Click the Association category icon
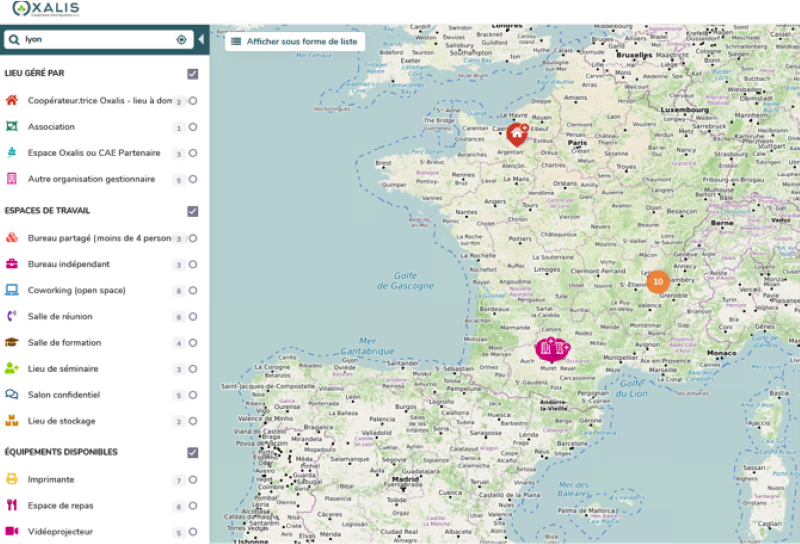Image resolution: width=800 pixels, height=544 pixels. 12,127
